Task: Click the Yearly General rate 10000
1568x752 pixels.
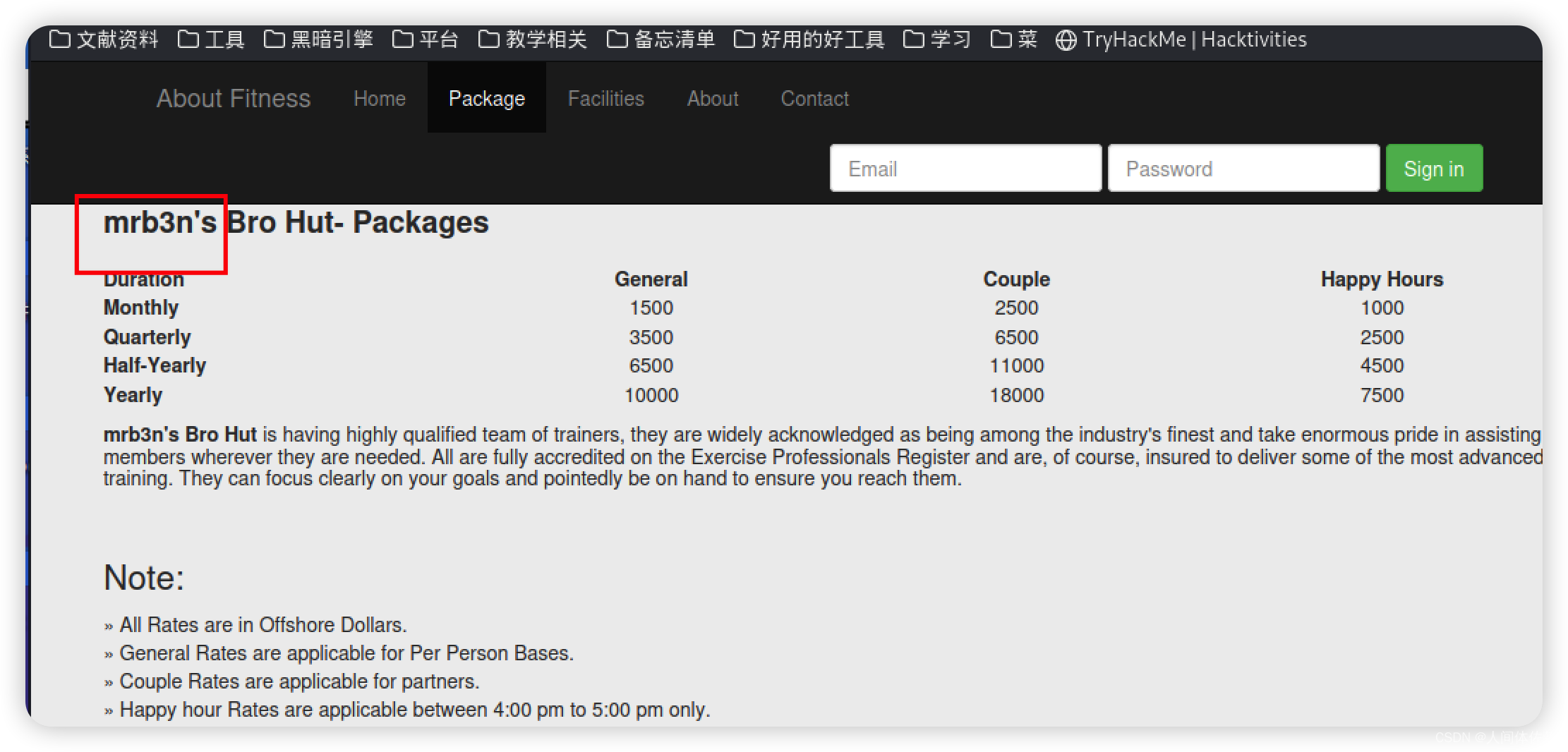Action: [651, 395]
